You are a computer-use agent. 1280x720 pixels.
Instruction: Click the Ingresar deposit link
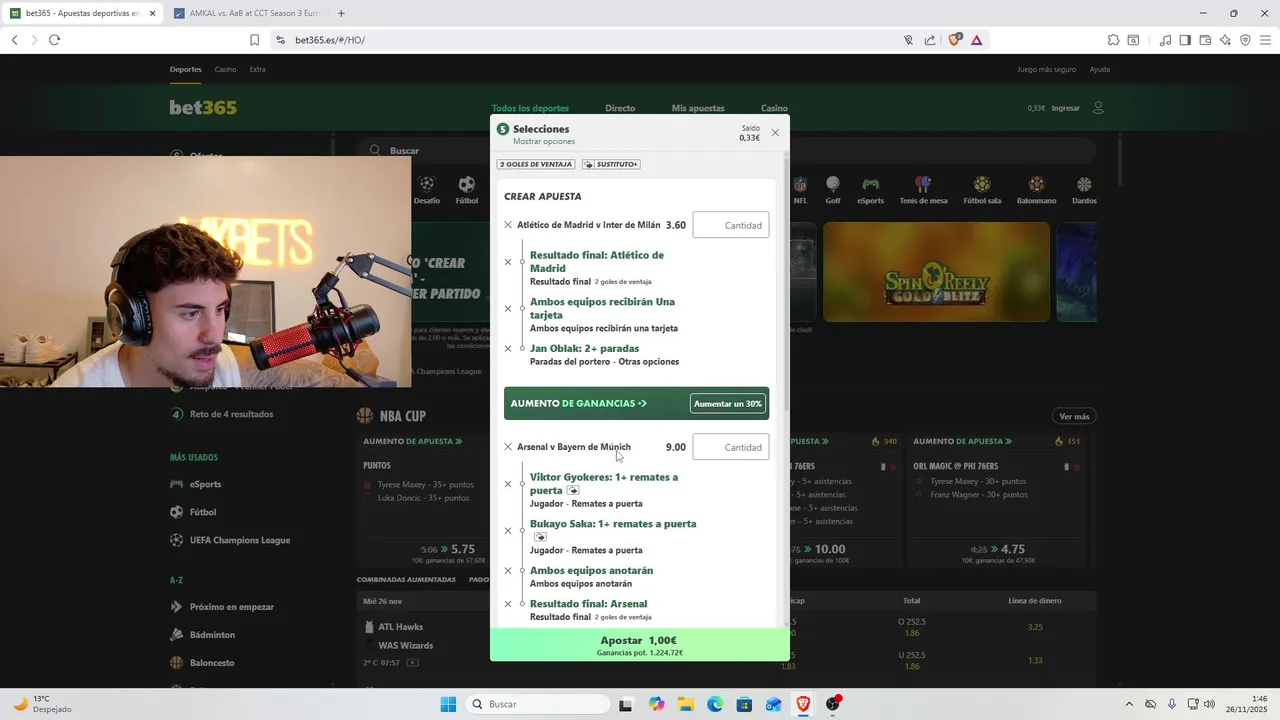pos(1065,108)
